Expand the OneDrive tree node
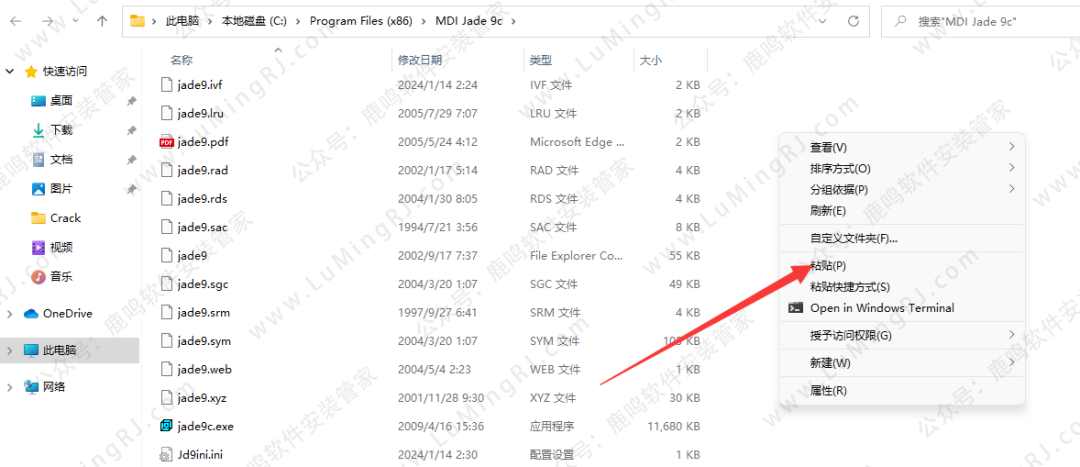Image resolution: width=1080 pixels, height=467 pixels. (x=10, y=314)
